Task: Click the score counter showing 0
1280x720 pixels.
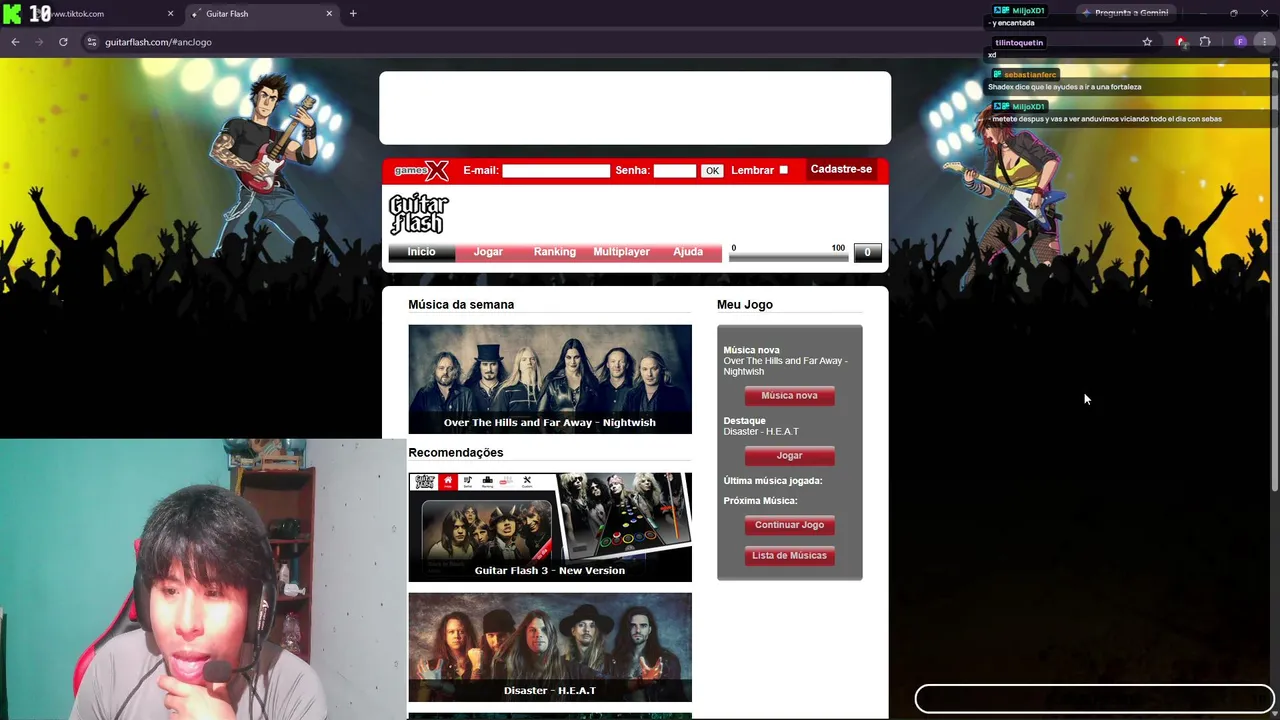Action: (868, 252)
